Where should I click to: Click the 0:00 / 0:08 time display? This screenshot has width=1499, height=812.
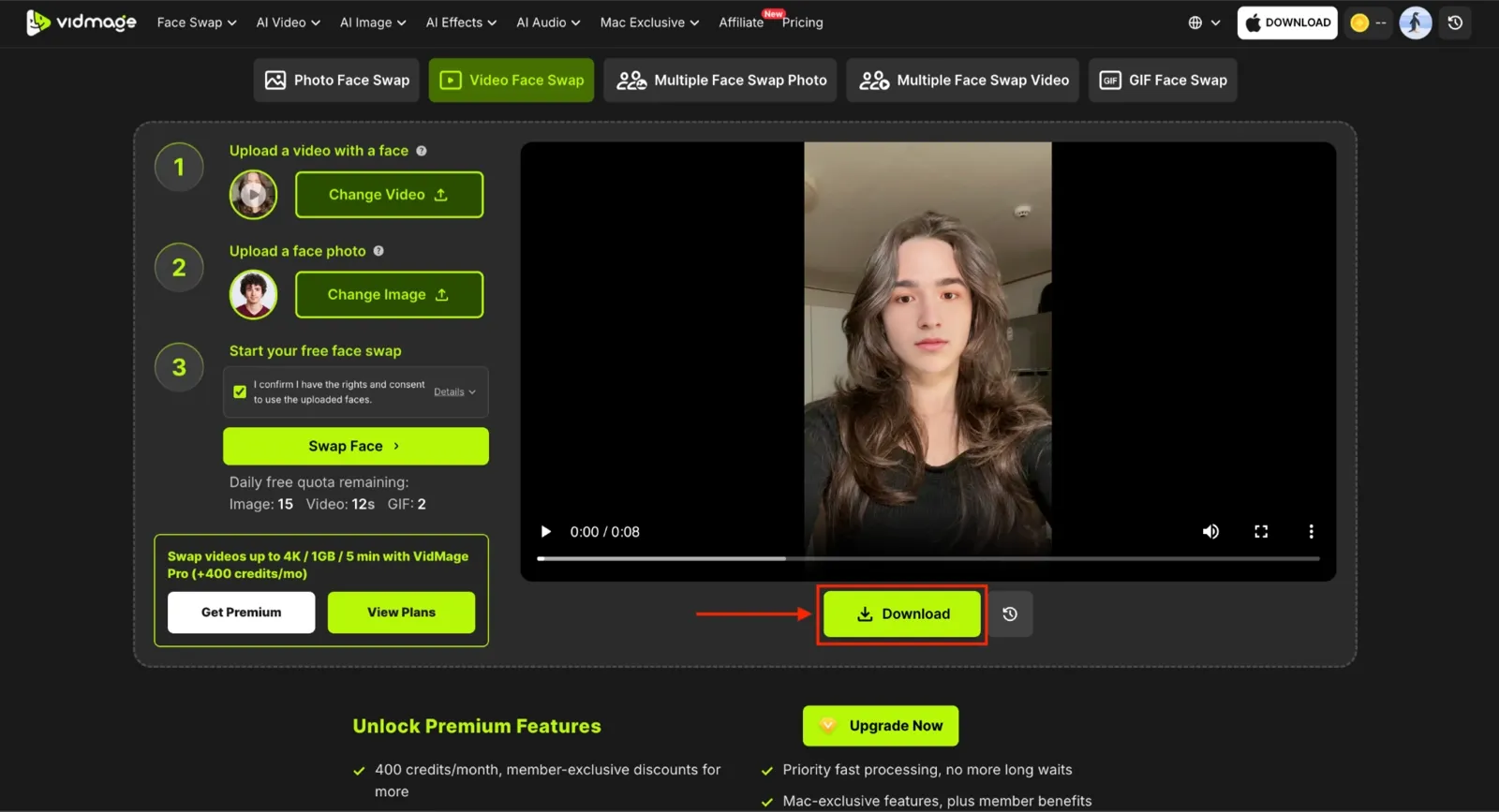click(x=604, y=532)
